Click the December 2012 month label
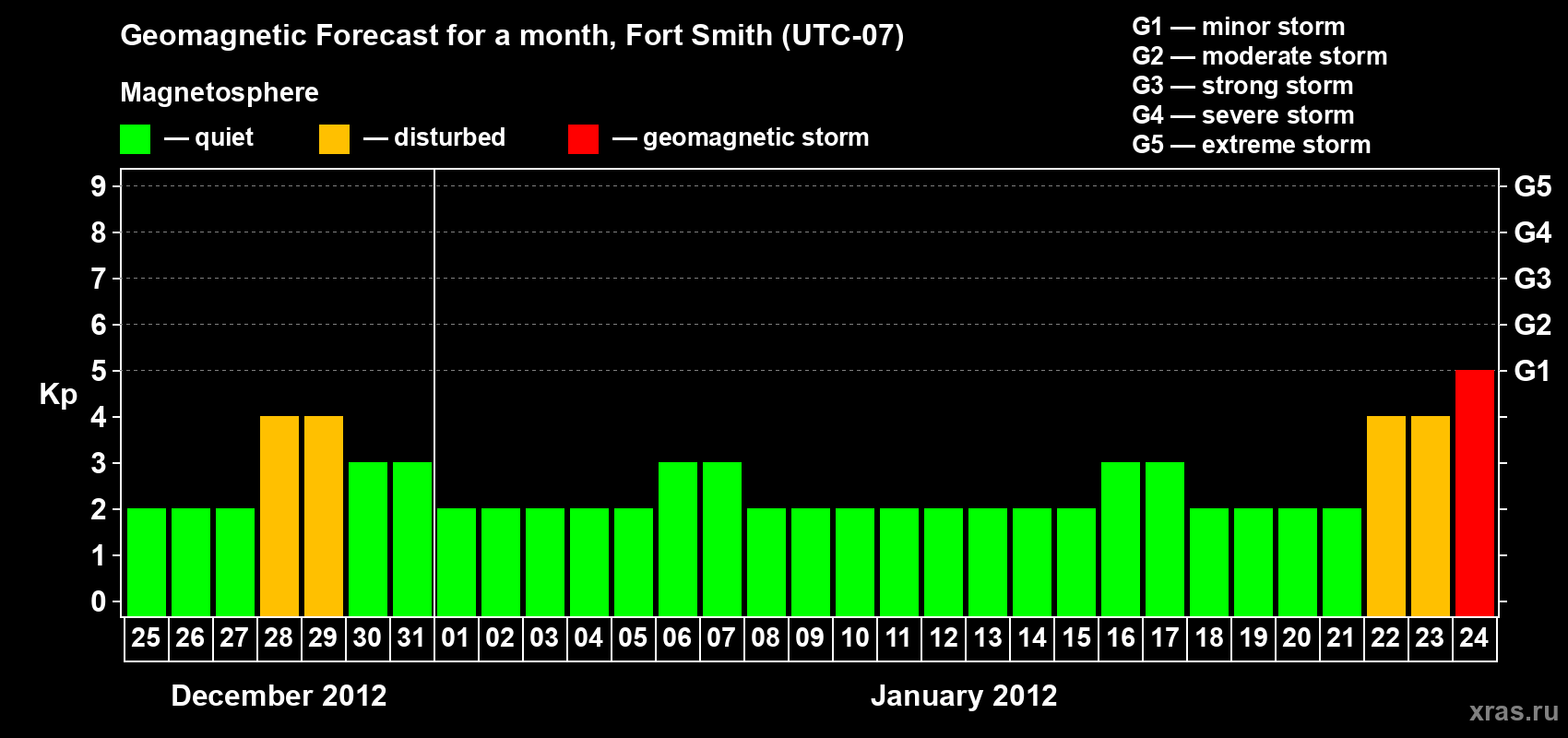 (x=279, y=696)
